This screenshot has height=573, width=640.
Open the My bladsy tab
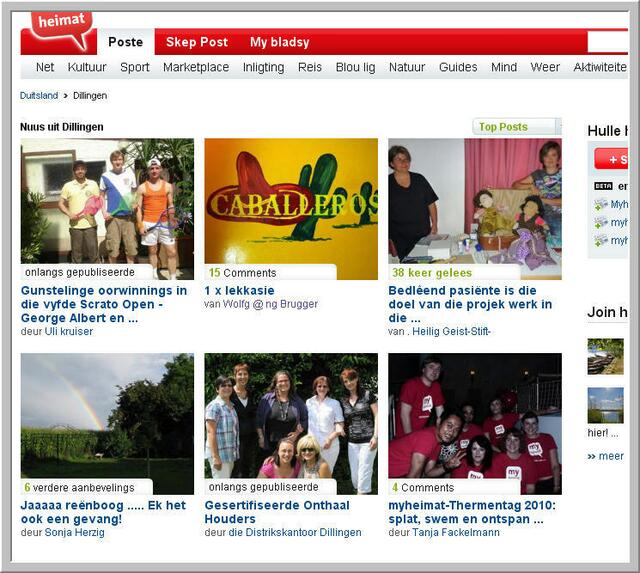pos(280,42)
